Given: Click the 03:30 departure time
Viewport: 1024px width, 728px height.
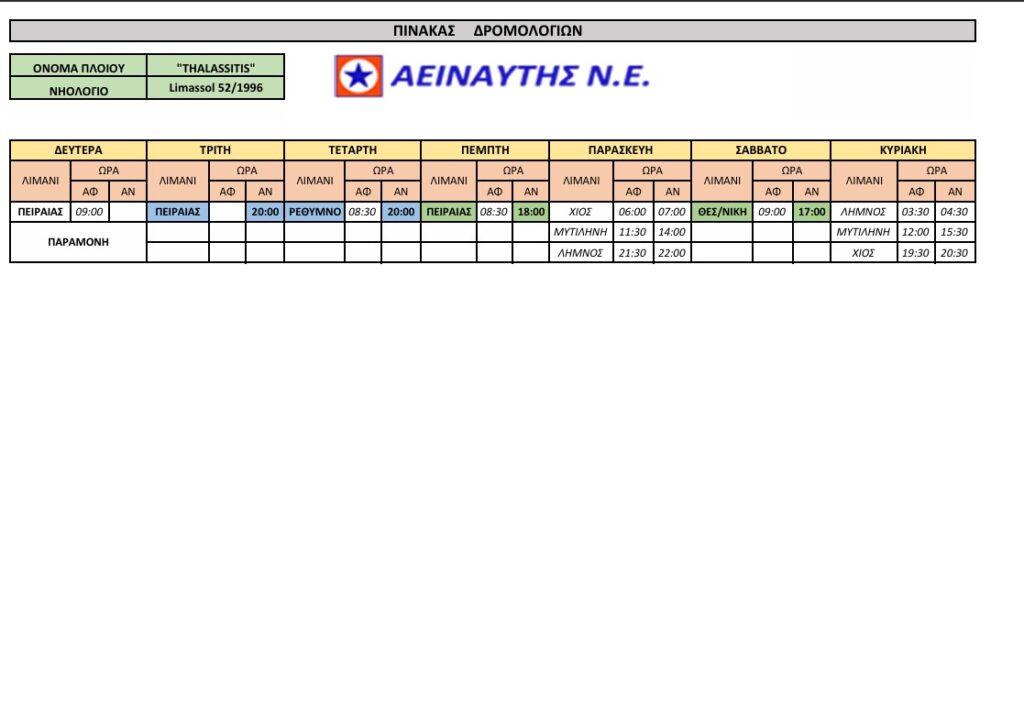Looking at the screenshot, I should pos(916,212).
